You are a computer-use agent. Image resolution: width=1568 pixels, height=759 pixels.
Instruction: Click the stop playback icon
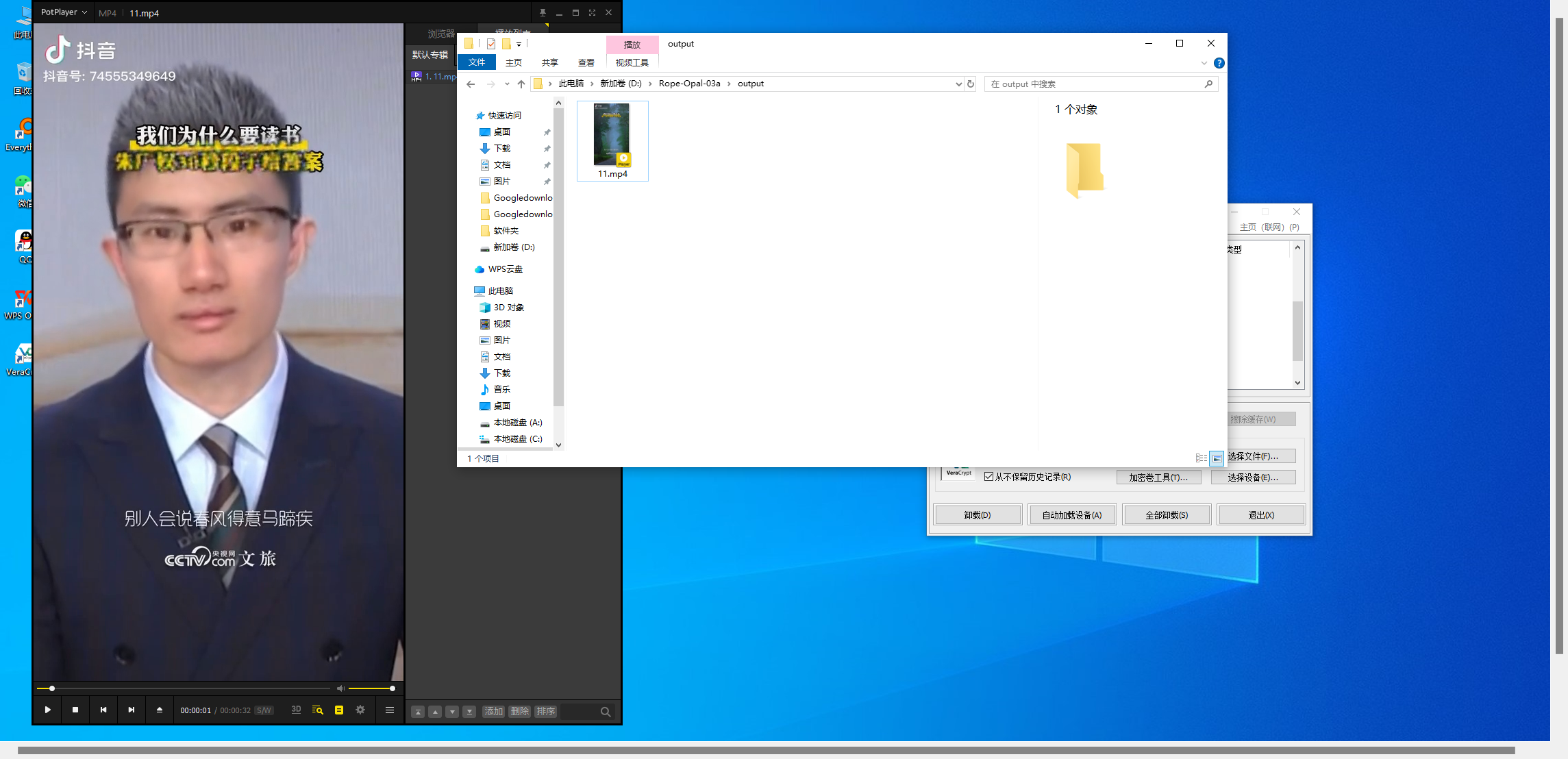(75, 710)
